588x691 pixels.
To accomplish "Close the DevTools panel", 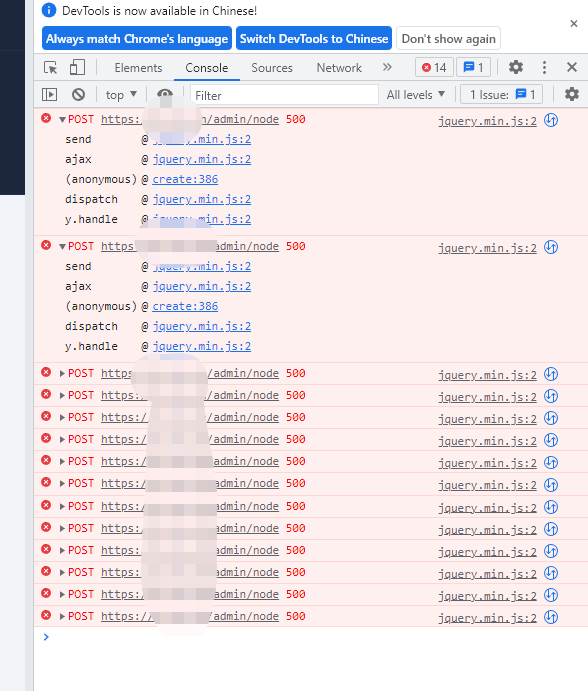I will pos(572,67).
